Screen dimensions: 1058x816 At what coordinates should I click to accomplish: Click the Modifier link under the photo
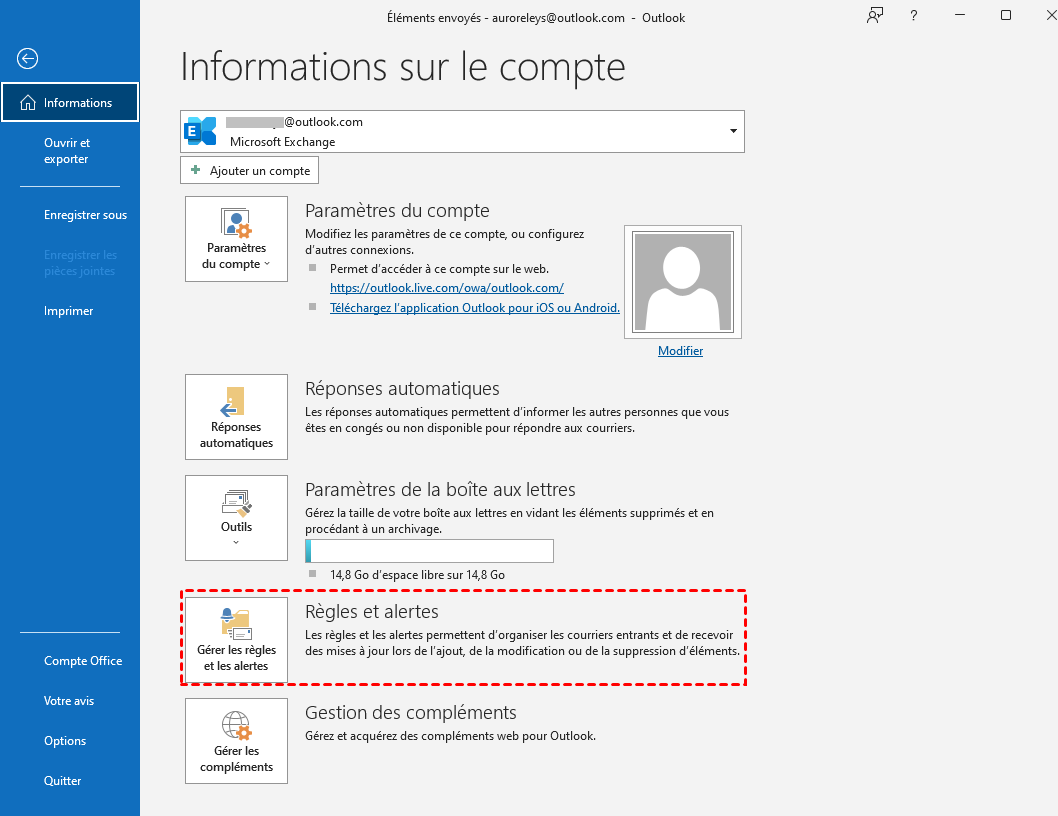click(680, 351)
